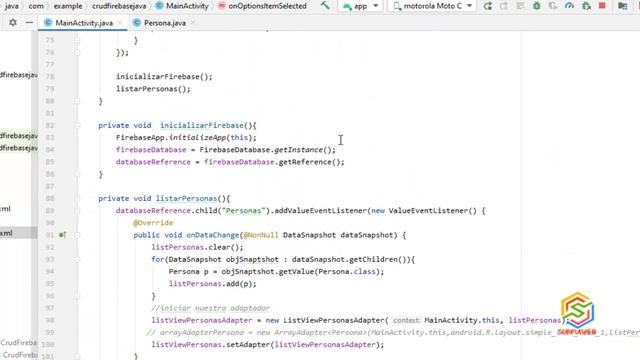Open the app run configuration dropdown
The width and height of the screenshot is (640, 360).
361,6
